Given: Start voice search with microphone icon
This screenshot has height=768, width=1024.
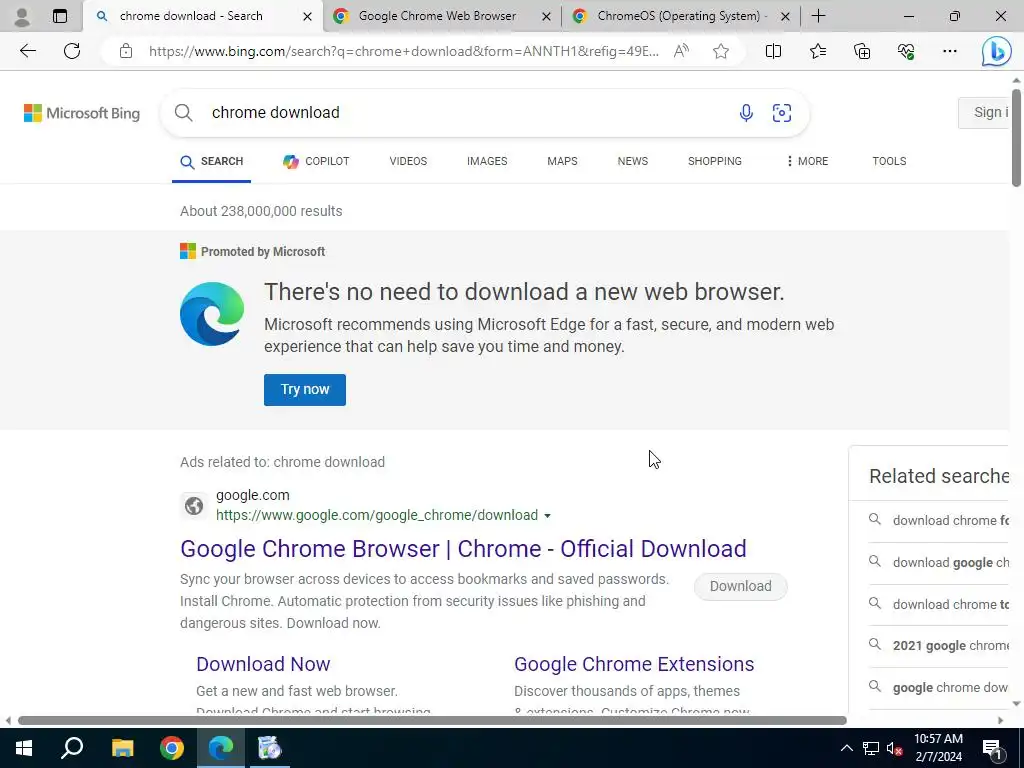Looking at the screenshot, I should click(x=746, y=112).
